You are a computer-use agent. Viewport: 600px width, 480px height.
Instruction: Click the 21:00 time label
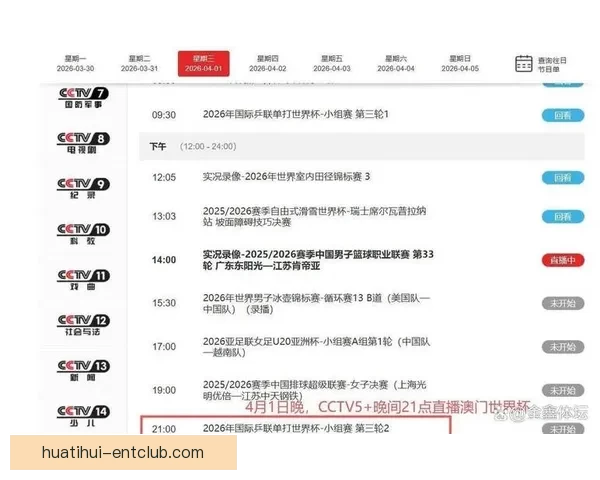tap(164, 429)
